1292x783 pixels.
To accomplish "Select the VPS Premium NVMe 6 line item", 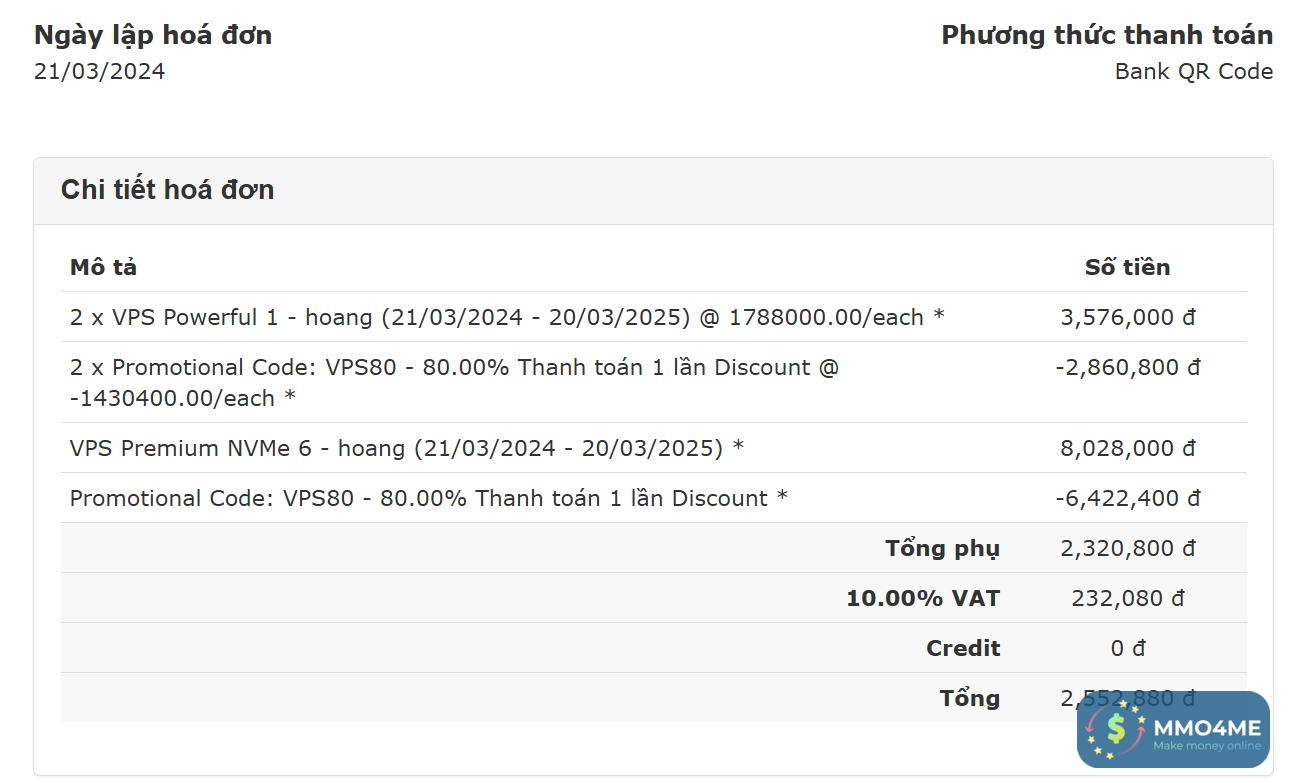I will (x=406, y=448).
